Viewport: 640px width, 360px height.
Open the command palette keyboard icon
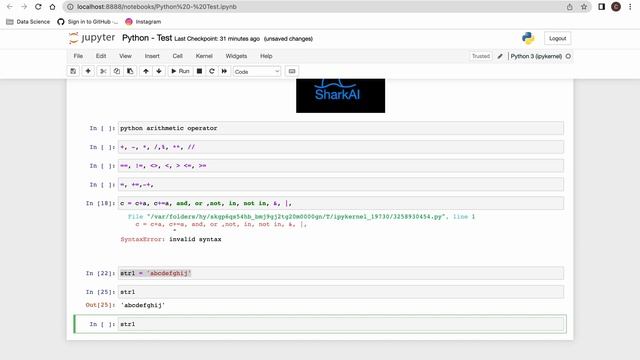tap(292, 71)
